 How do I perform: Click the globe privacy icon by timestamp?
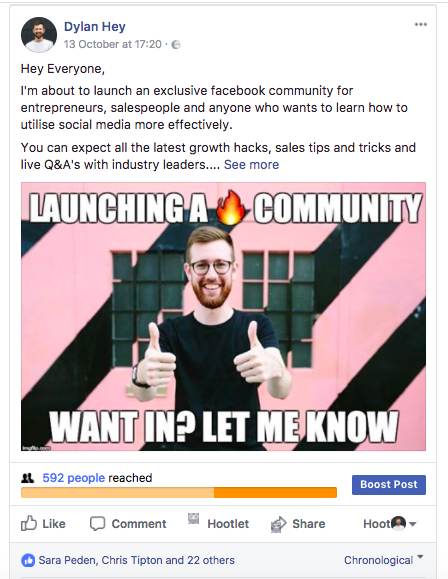(x=176, y=45)
